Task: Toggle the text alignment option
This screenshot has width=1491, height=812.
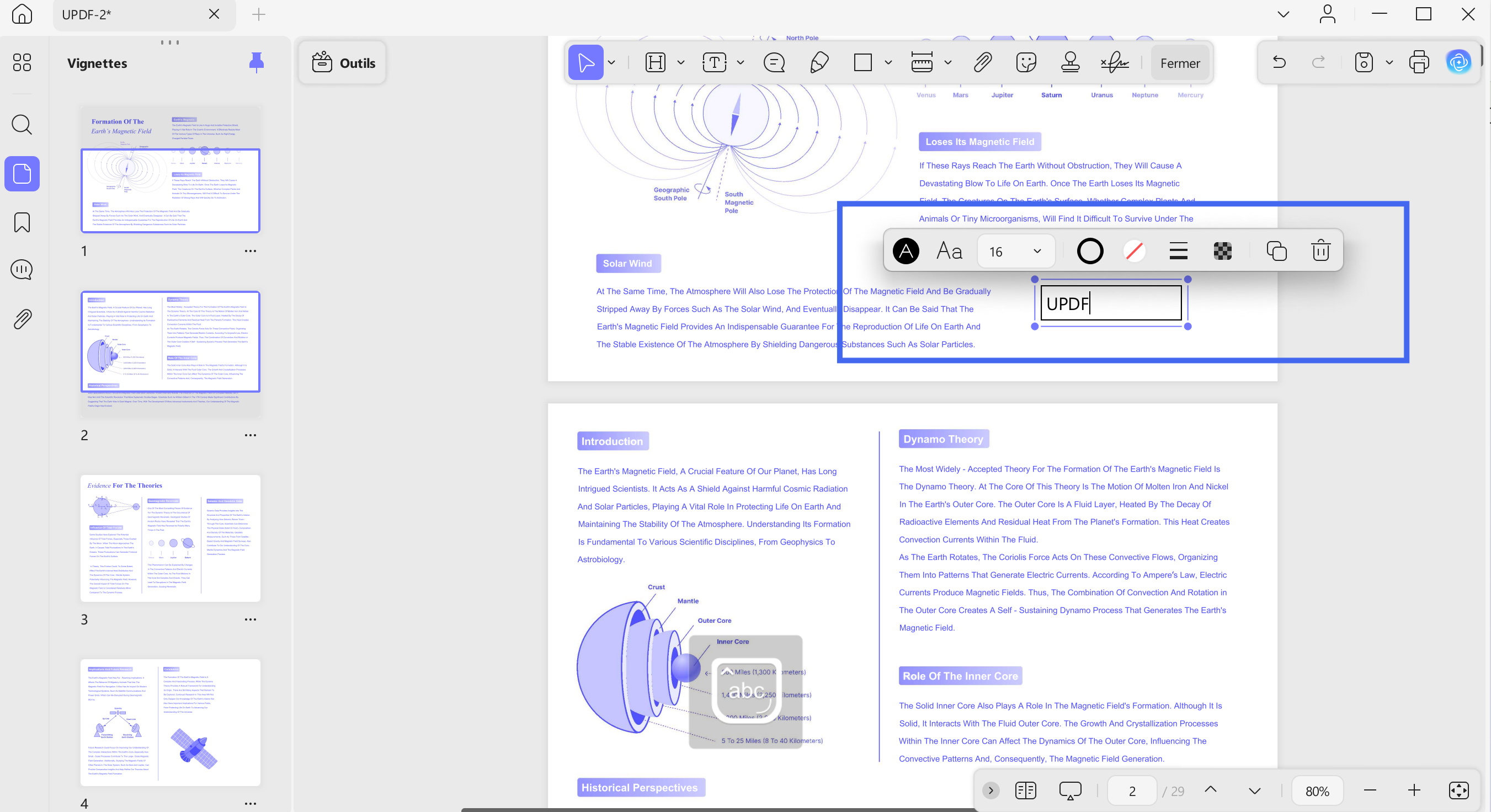Action: point(1178,250)
